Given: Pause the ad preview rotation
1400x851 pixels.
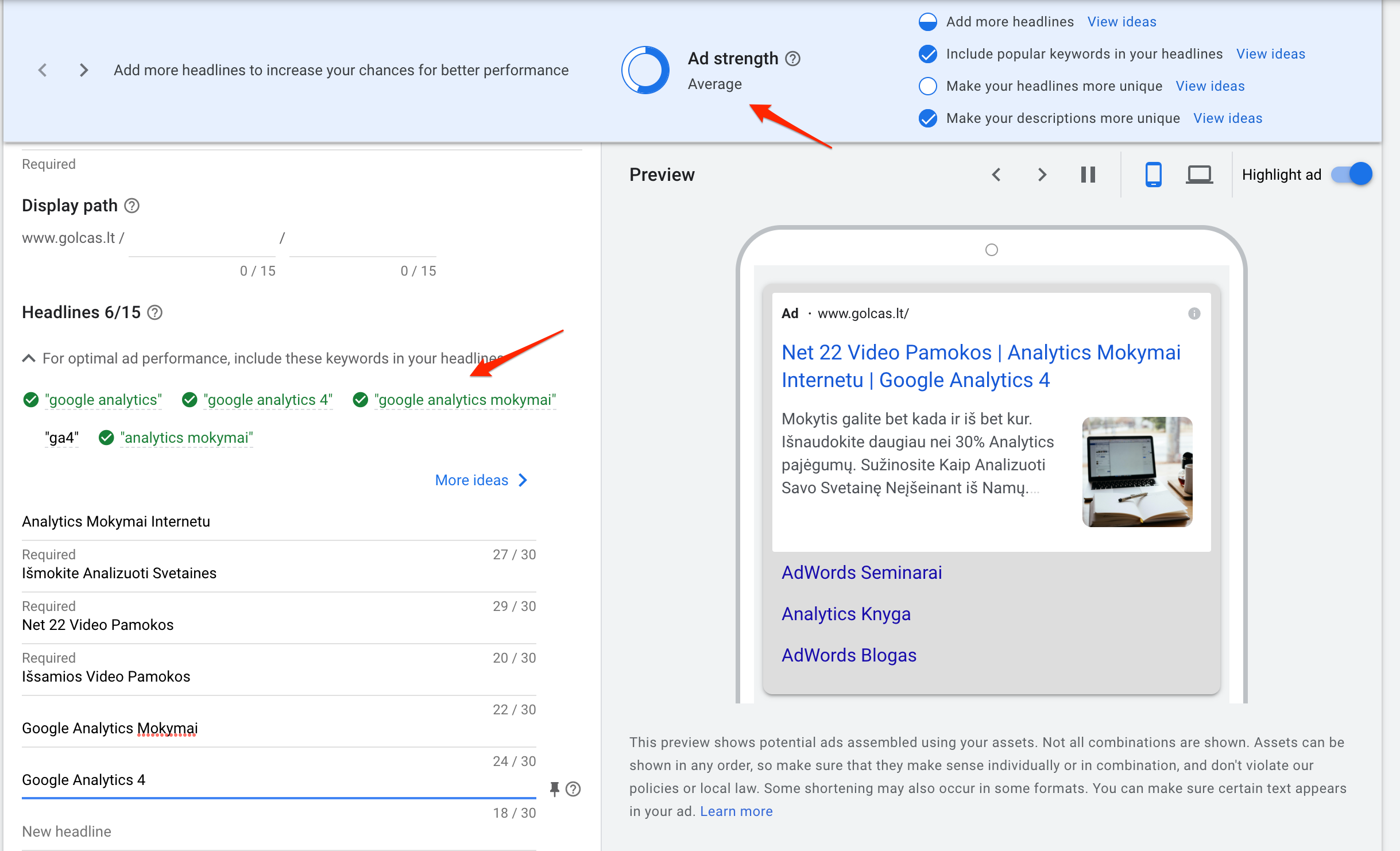Looking at the screenshot, I should pos(1088,175).
